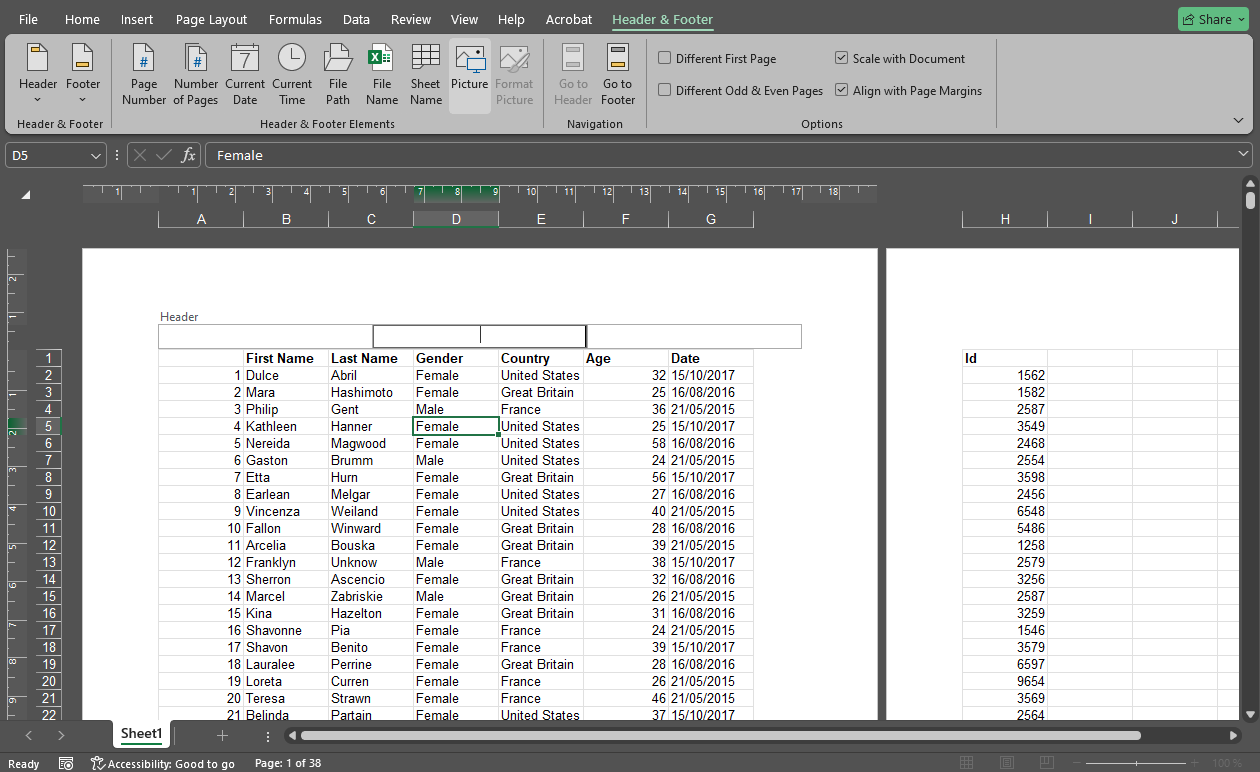Select column D header
This screenshot has width=1260, height=772.
point(456,219)
